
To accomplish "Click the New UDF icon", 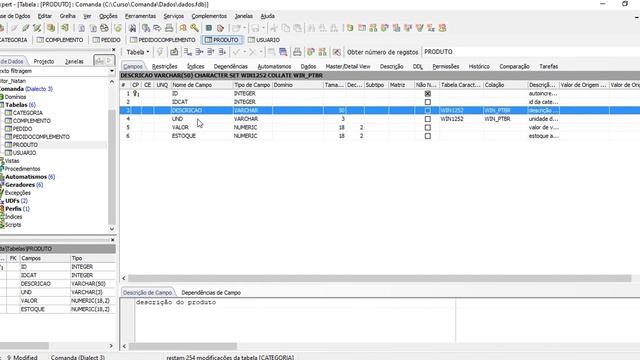I will 431,28.
